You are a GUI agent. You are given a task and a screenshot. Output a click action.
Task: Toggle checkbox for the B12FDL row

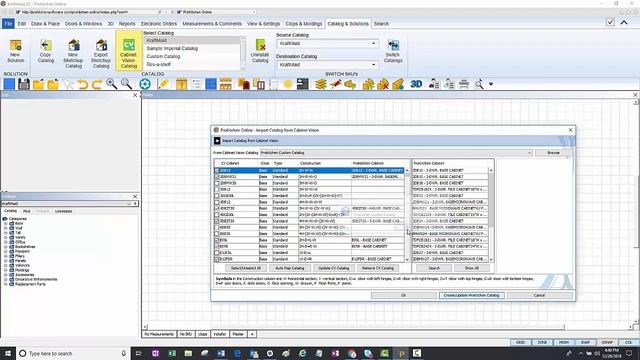coord(217,253)
